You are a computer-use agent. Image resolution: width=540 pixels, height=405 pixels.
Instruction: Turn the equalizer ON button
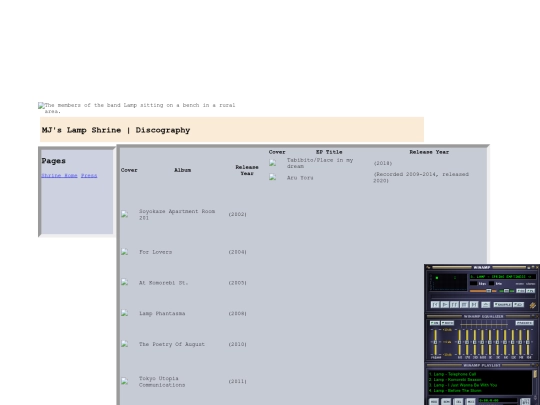[435, 323]
